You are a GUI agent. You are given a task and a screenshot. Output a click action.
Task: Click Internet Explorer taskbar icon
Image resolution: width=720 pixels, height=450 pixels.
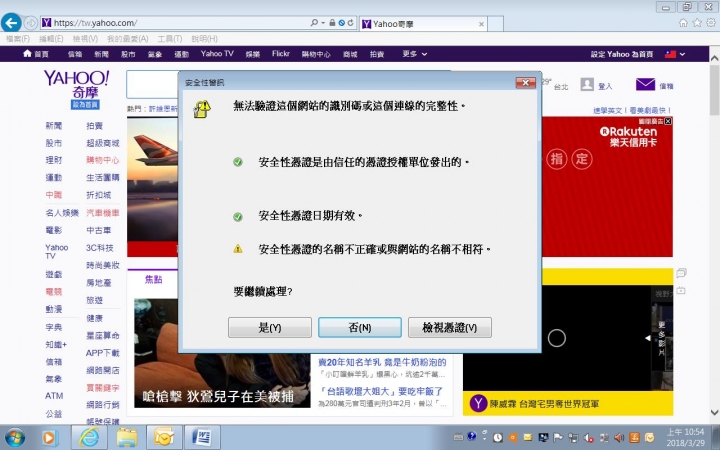pyautogui.click(x=89, y=437)
